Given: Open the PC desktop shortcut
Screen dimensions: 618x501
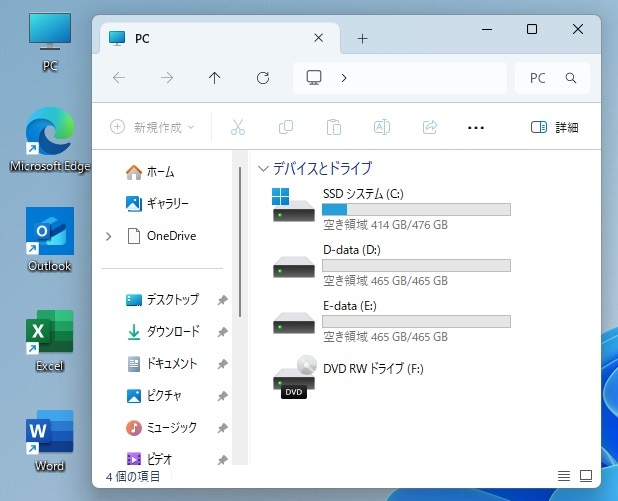Looking at the screenshot, I should [x=50, y=43].
